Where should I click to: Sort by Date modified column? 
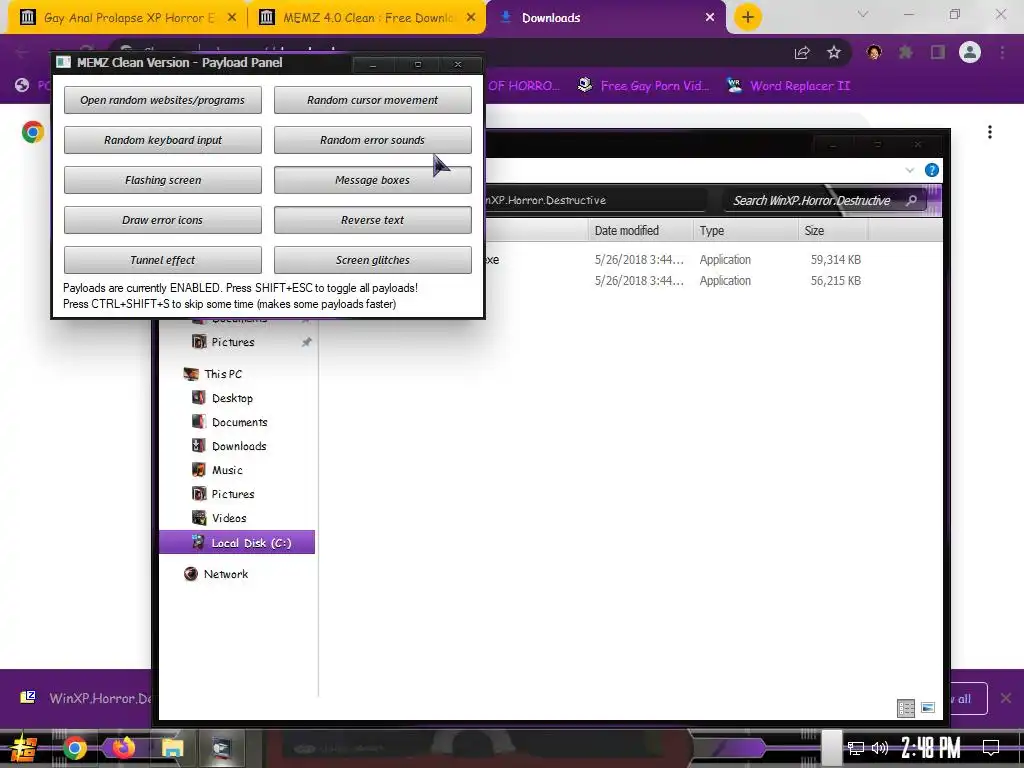tap(640, 231)
